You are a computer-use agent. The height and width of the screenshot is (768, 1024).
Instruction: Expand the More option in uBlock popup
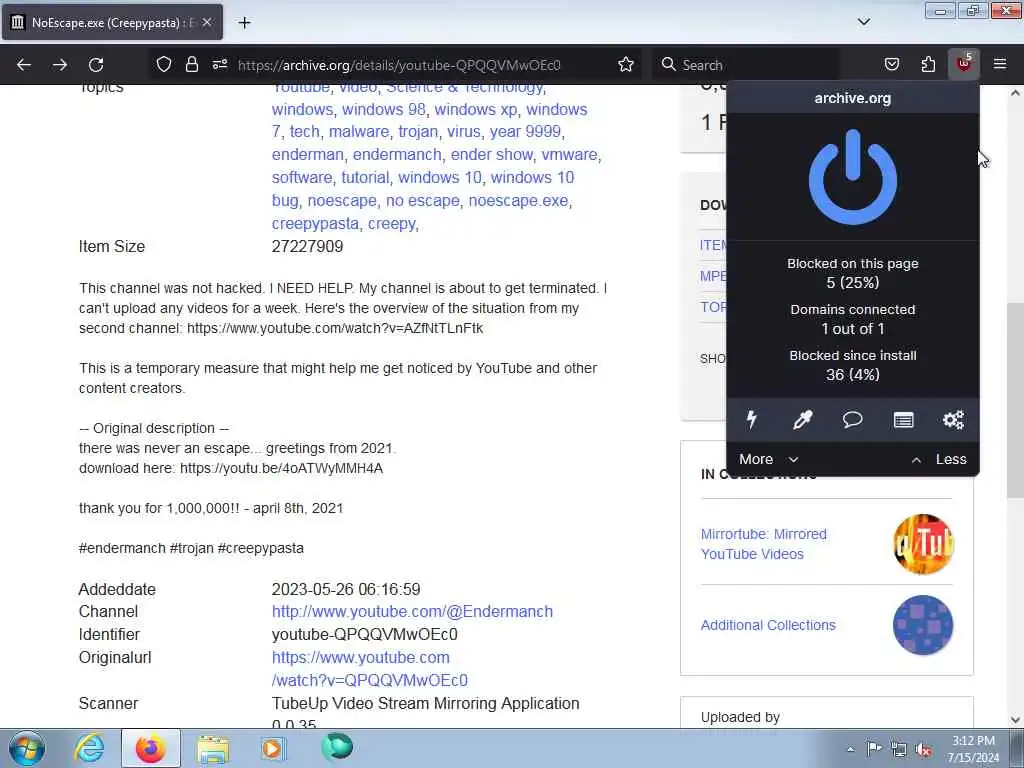tap(769, 459)
